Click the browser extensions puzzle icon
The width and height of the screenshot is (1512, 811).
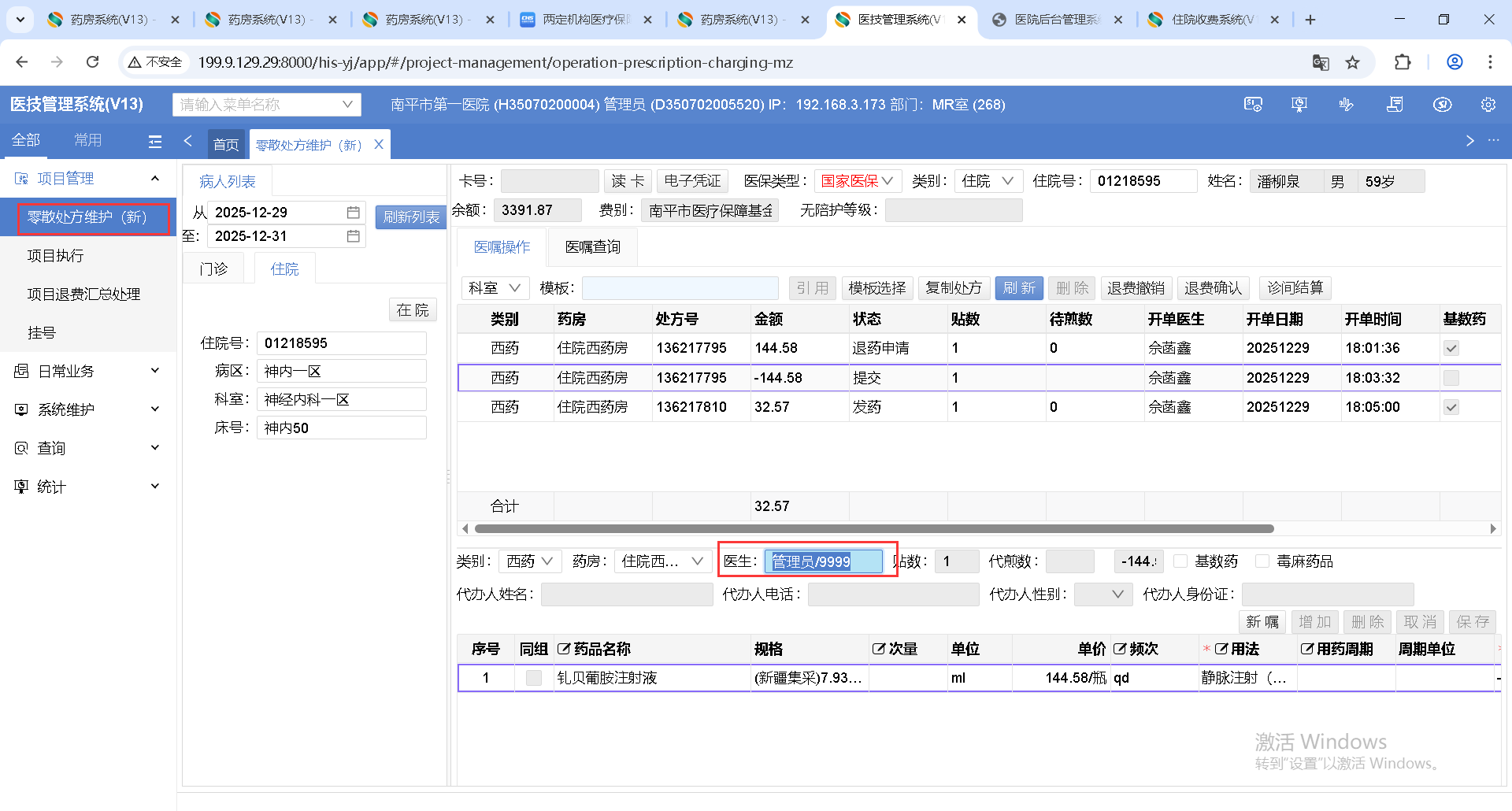pos(1402,62)
